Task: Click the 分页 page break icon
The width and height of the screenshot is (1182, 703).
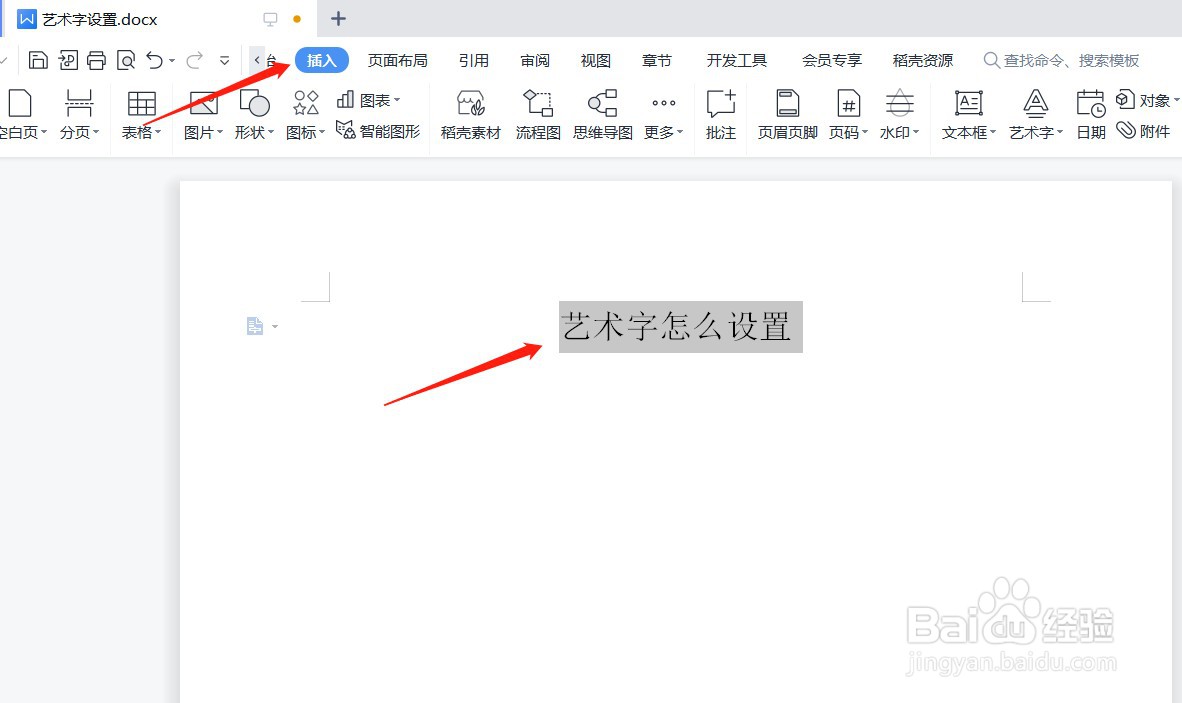Action: [78, 104]
